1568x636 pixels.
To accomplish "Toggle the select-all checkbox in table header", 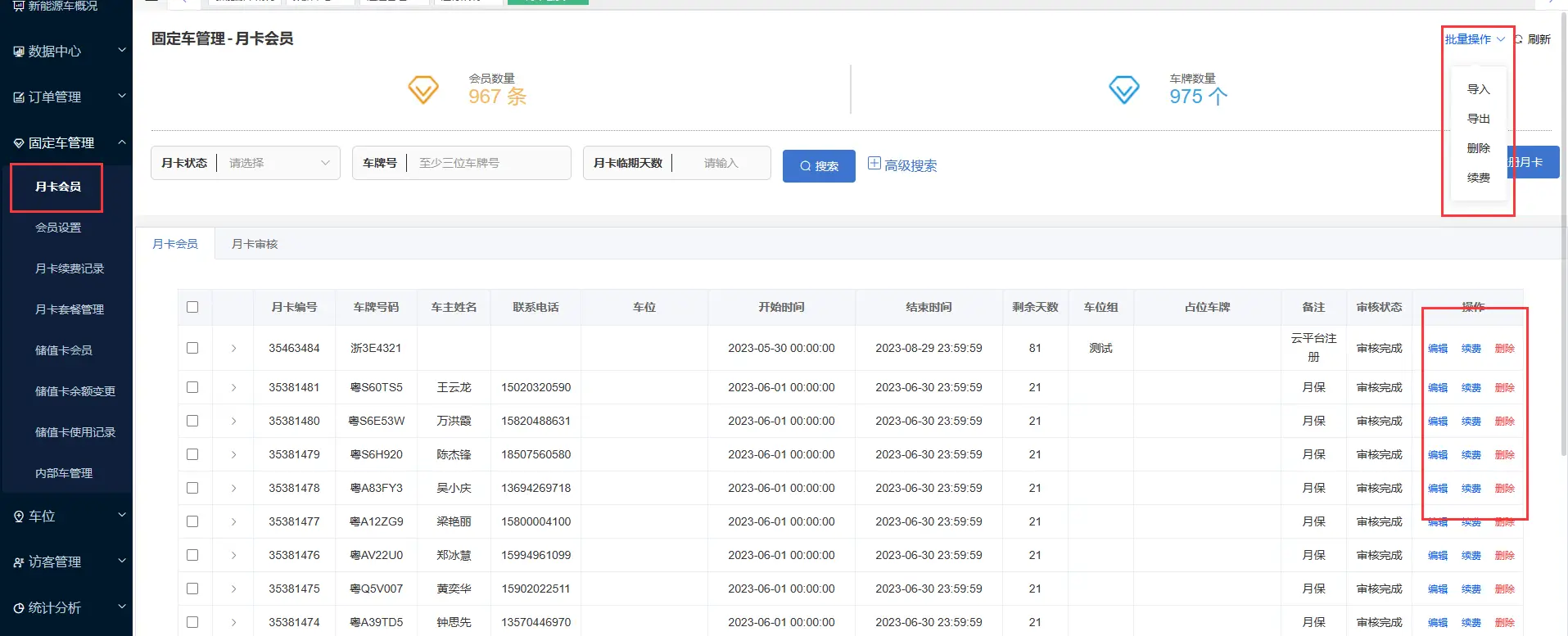I will [192, 307].
